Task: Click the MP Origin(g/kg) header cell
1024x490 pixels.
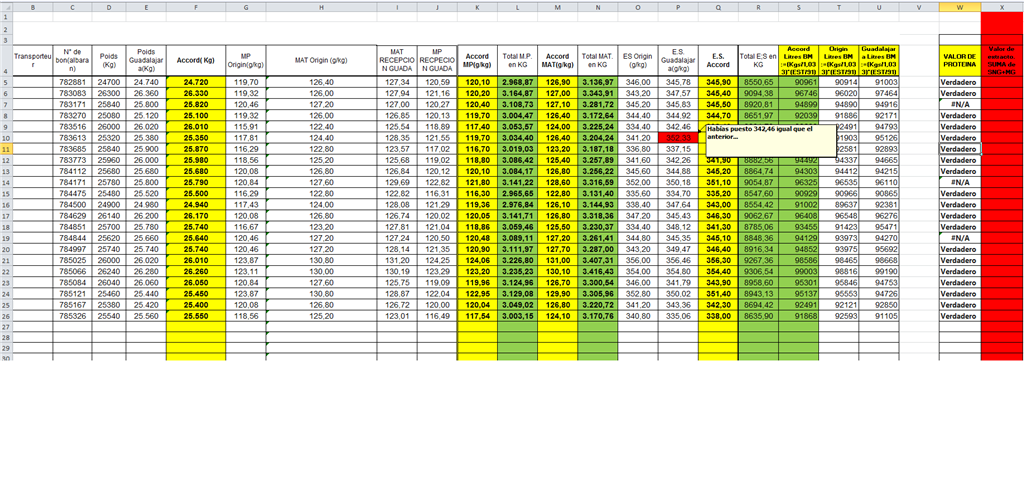Action: (x=246, y=61)
